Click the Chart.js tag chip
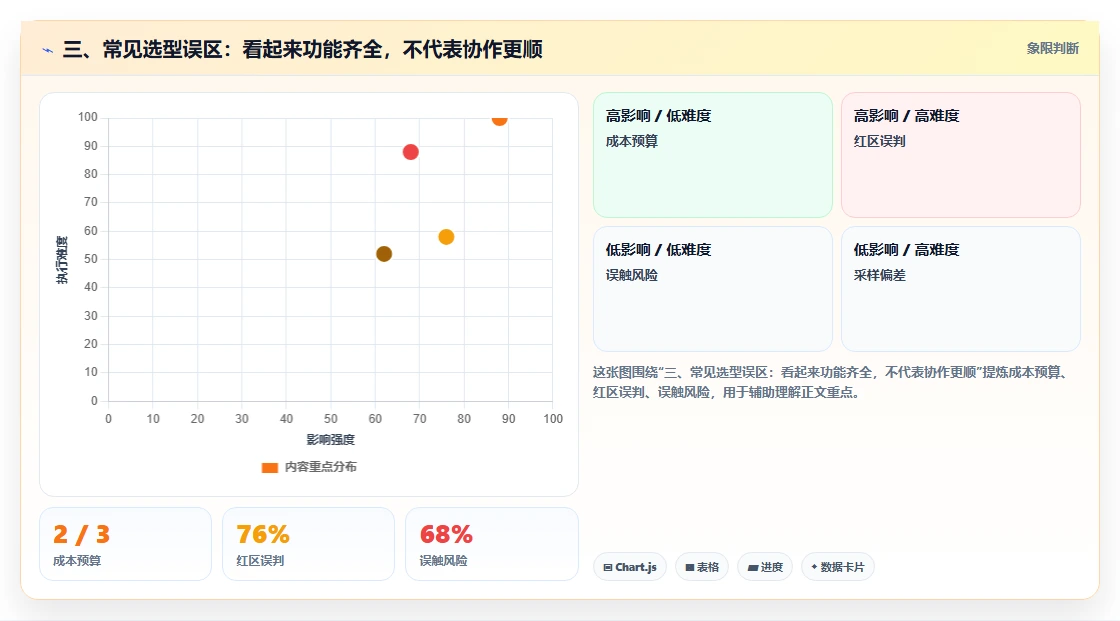 (630, 567)
